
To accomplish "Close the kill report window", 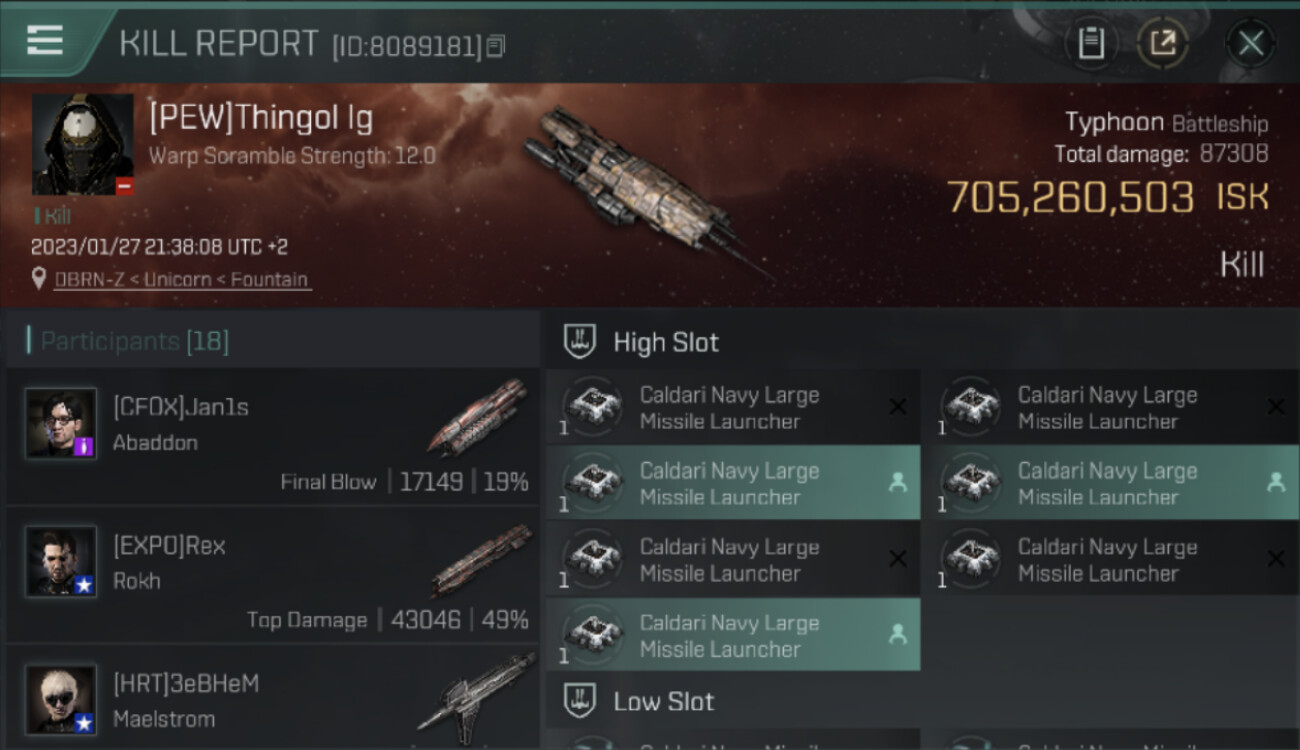I will point(1251,43).
